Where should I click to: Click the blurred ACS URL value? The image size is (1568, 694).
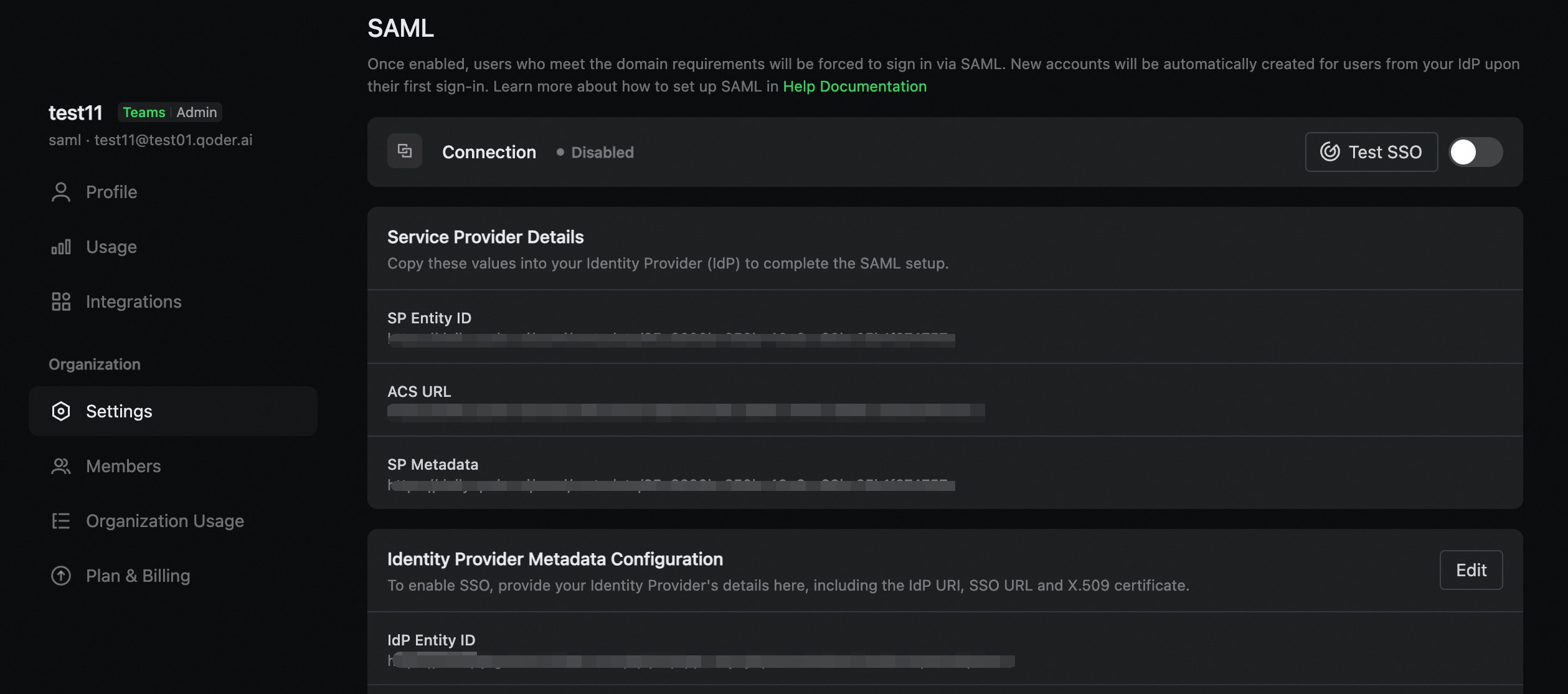tap(686, 410)
